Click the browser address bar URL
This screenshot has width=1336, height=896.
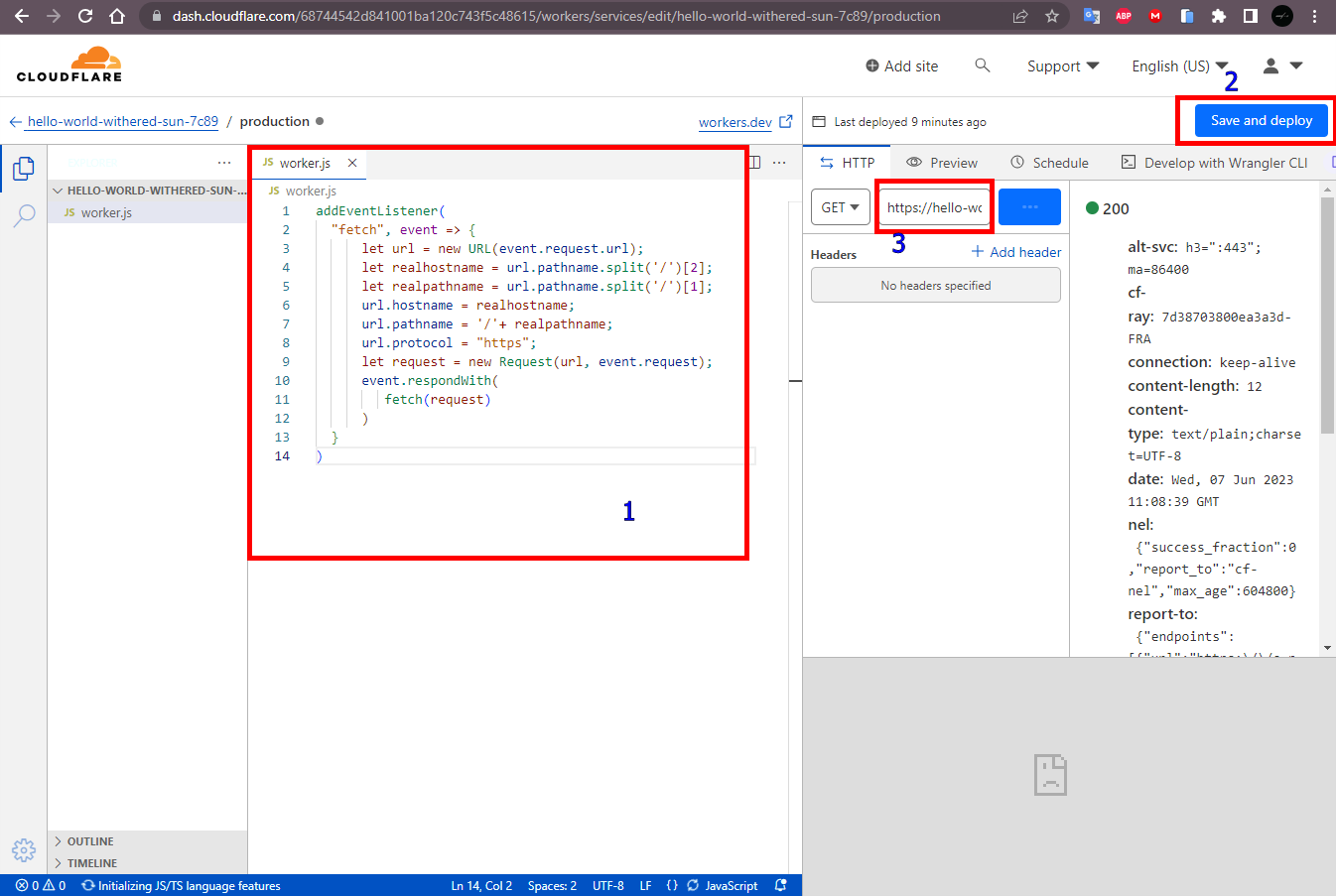coord(556,16)
